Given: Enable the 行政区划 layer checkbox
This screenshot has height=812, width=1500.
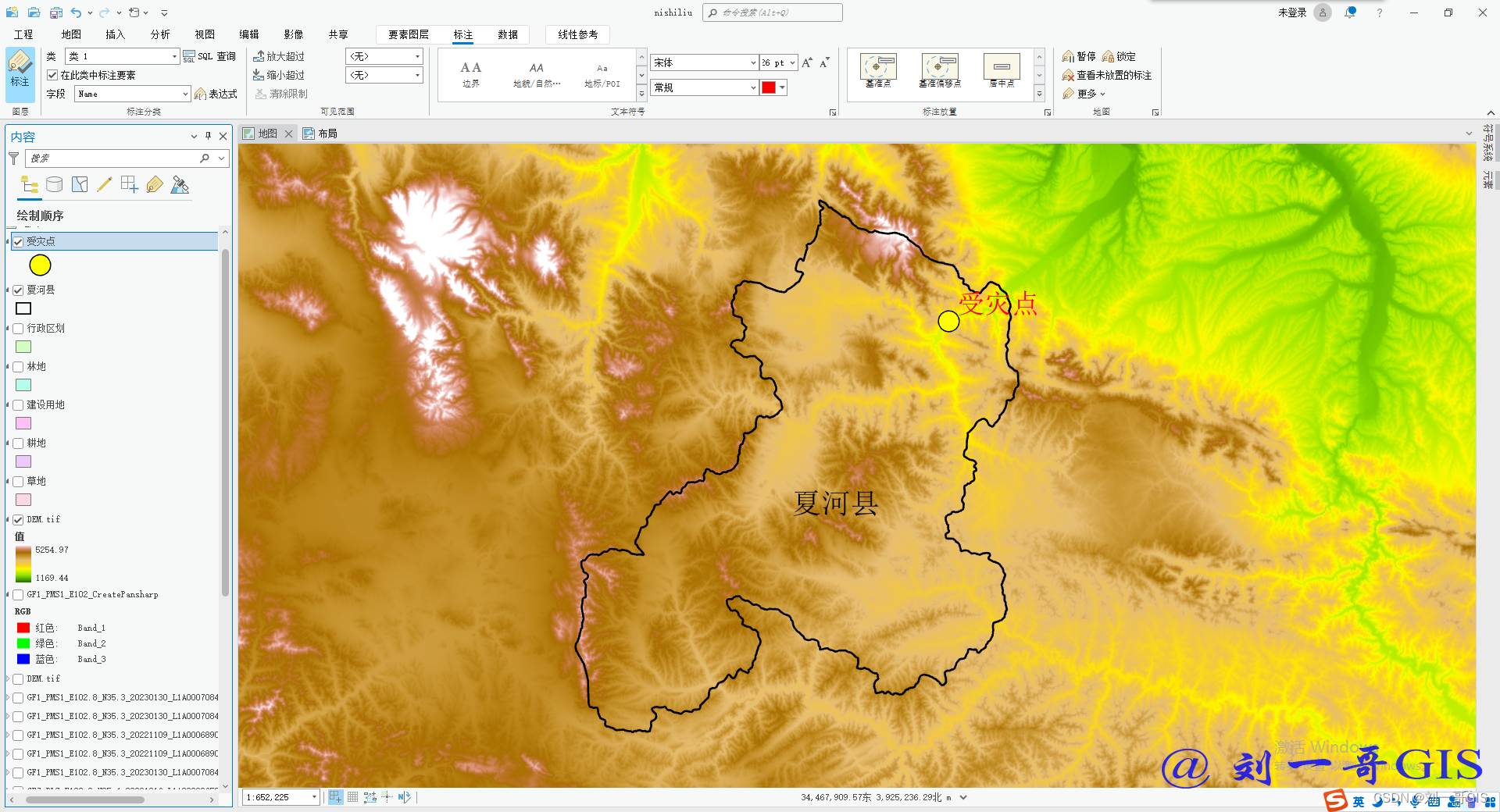Looking at the screenshot, I should (18, 328).
